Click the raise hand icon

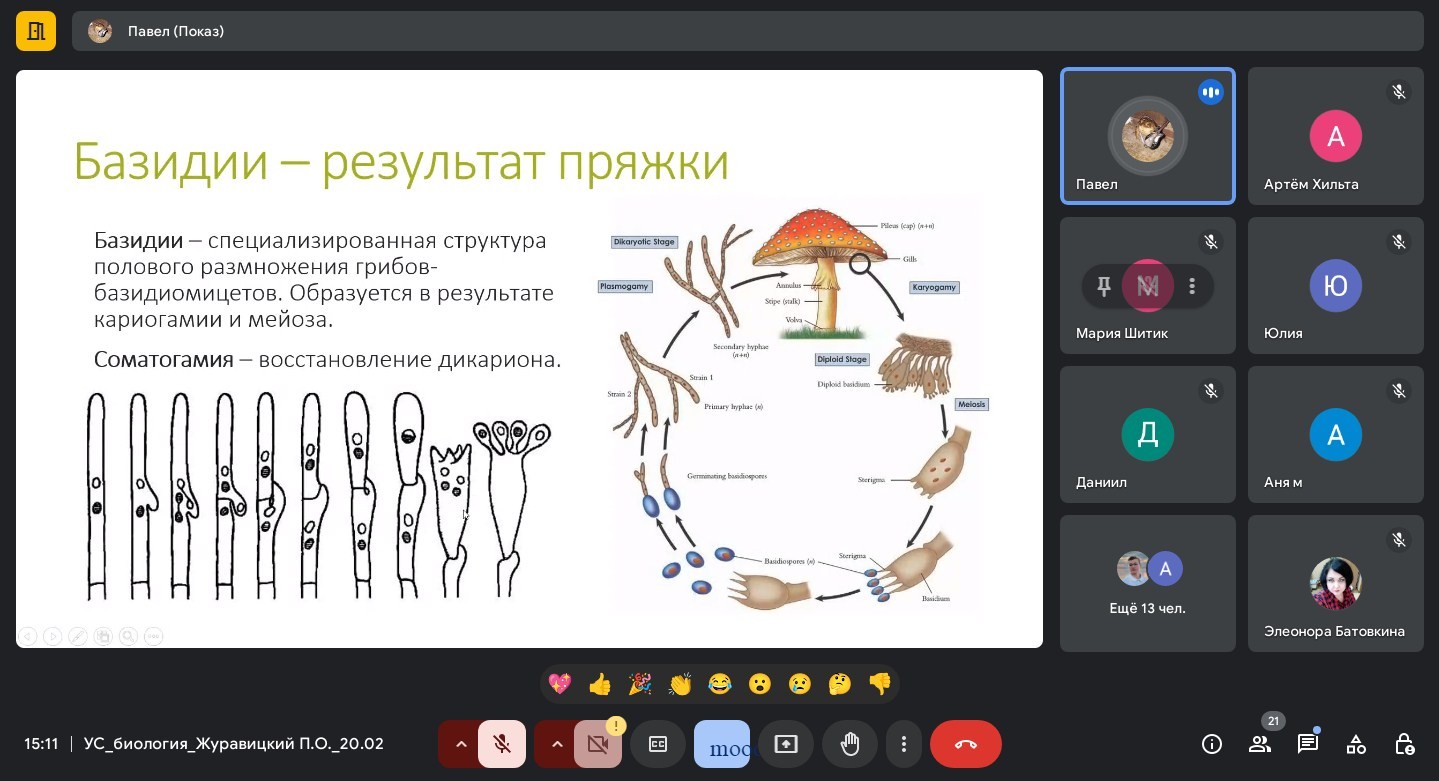[850, 744]
